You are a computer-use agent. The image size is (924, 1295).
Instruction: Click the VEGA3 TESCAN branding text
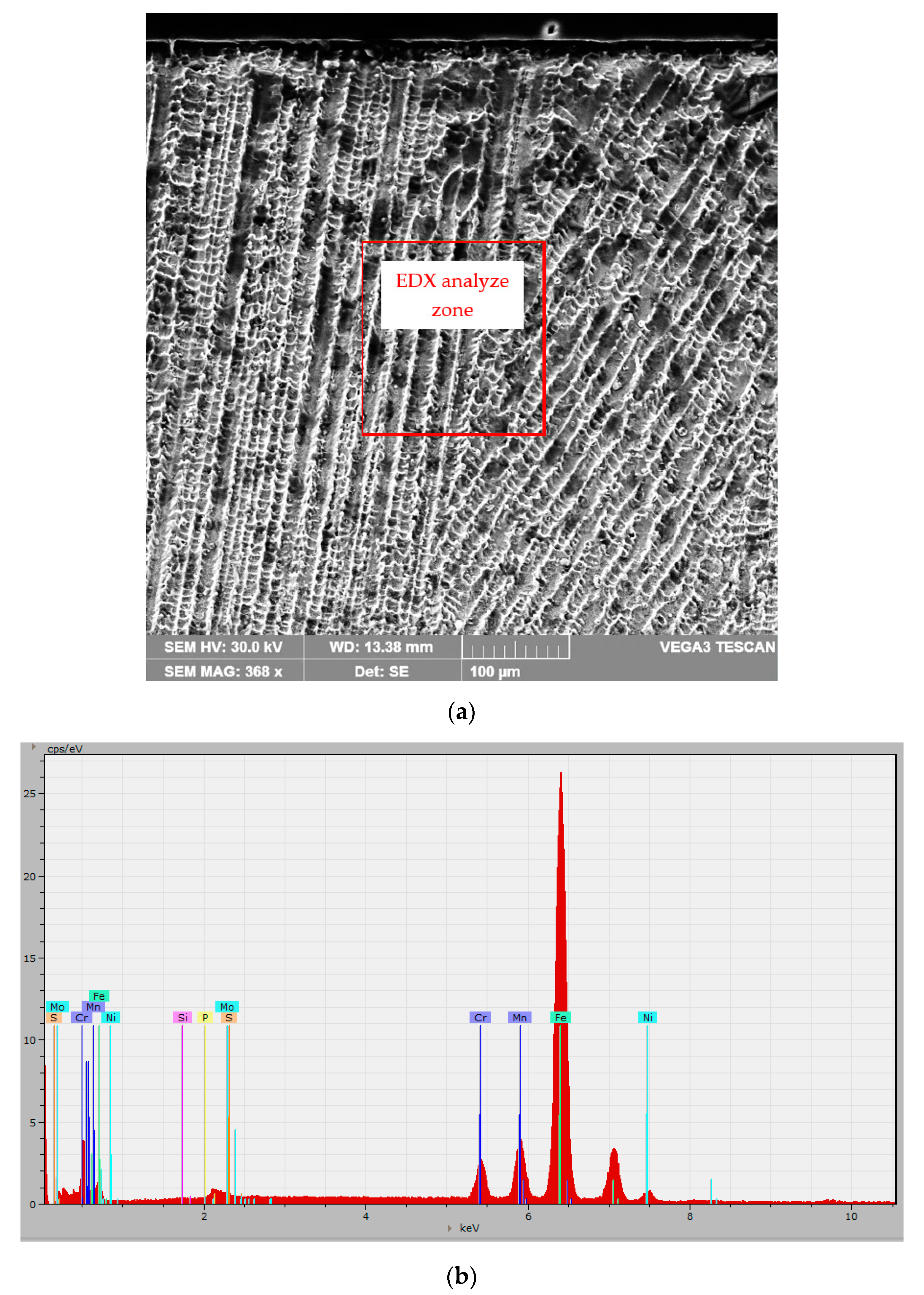[x=717, y=647]
